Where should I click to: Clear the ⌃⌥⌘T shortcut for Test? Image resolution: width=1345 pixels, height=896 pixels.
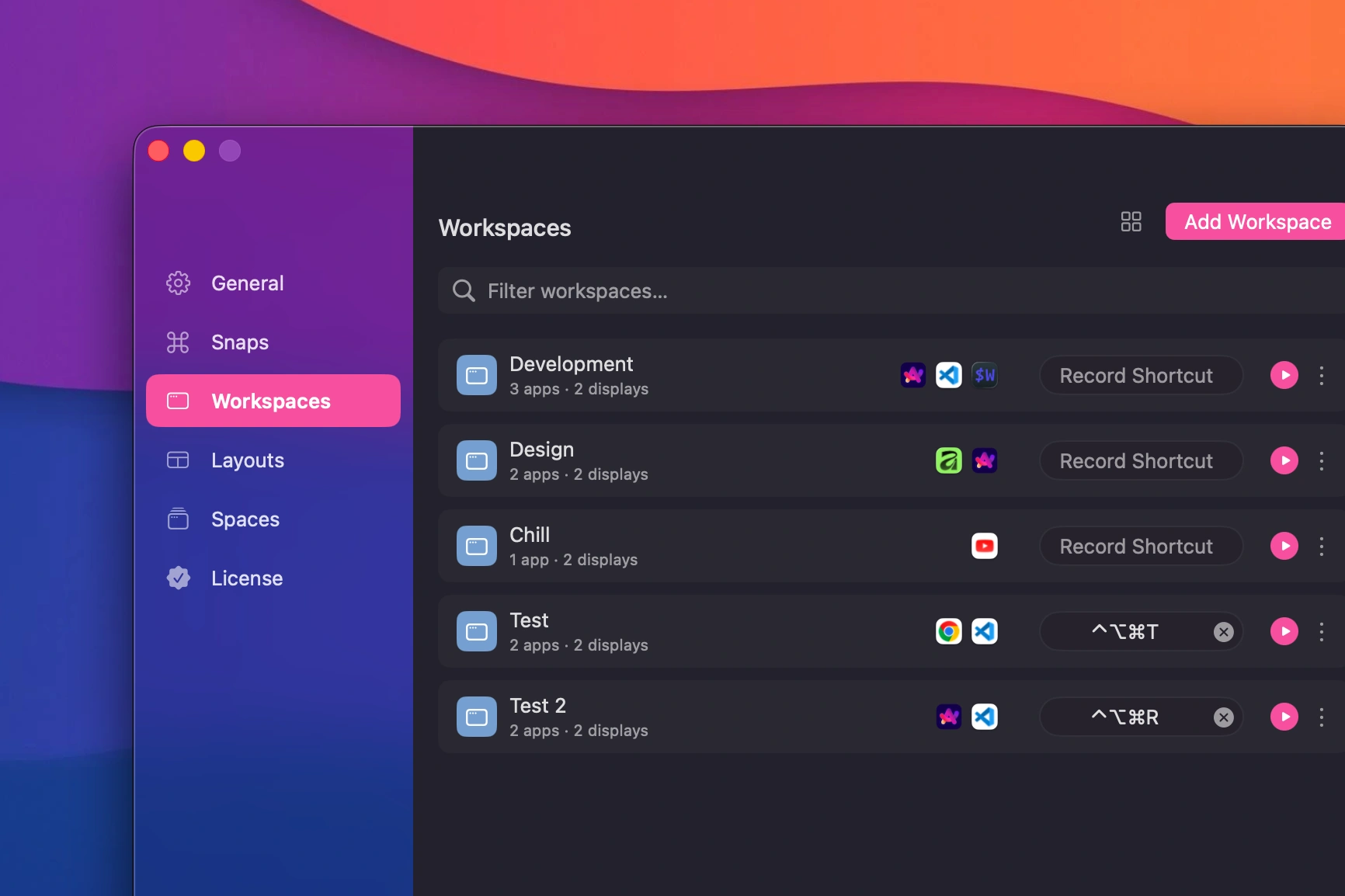1224,632
